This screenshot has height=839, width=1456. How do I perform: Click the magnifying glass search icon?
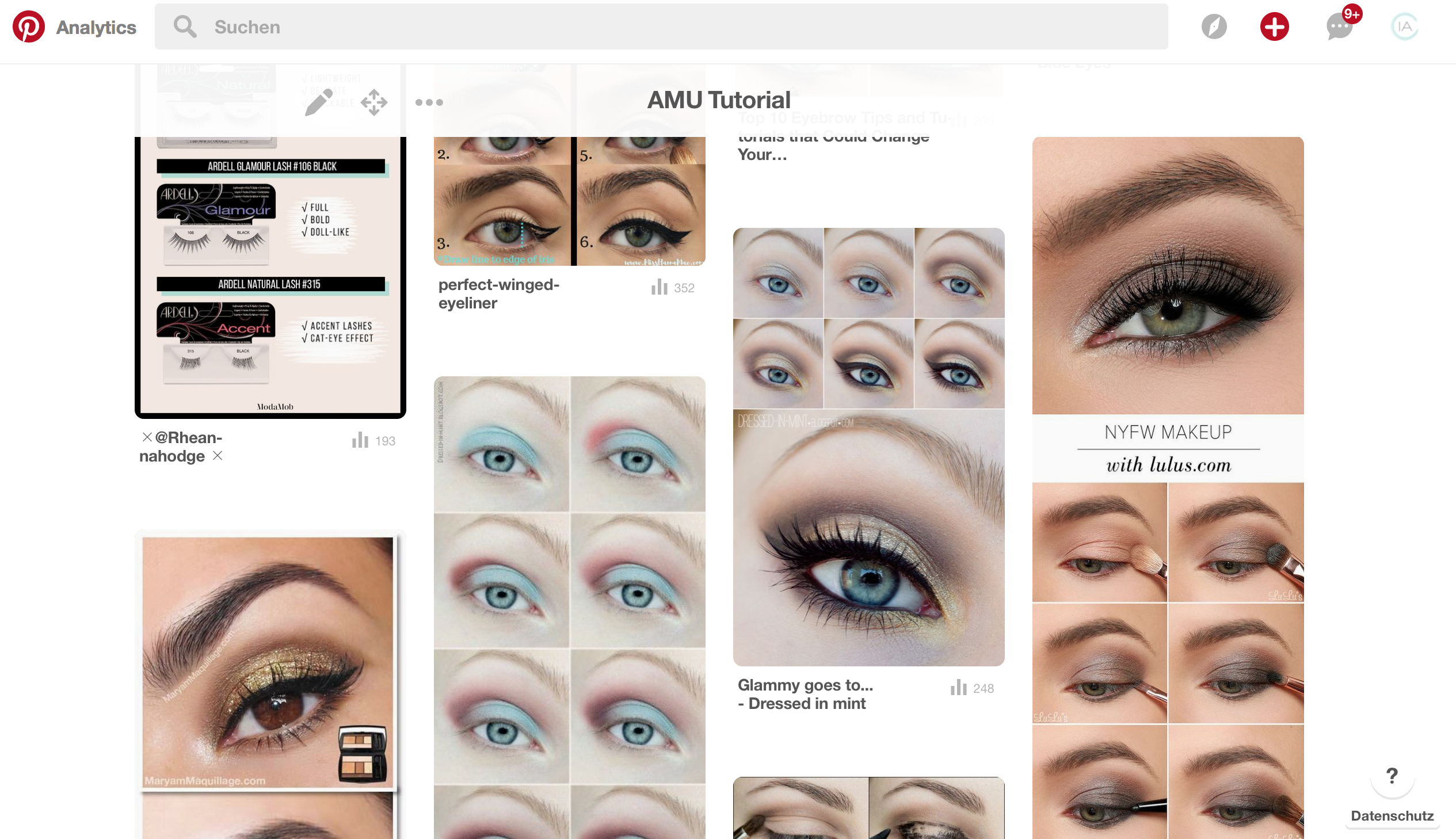[185, 26]
